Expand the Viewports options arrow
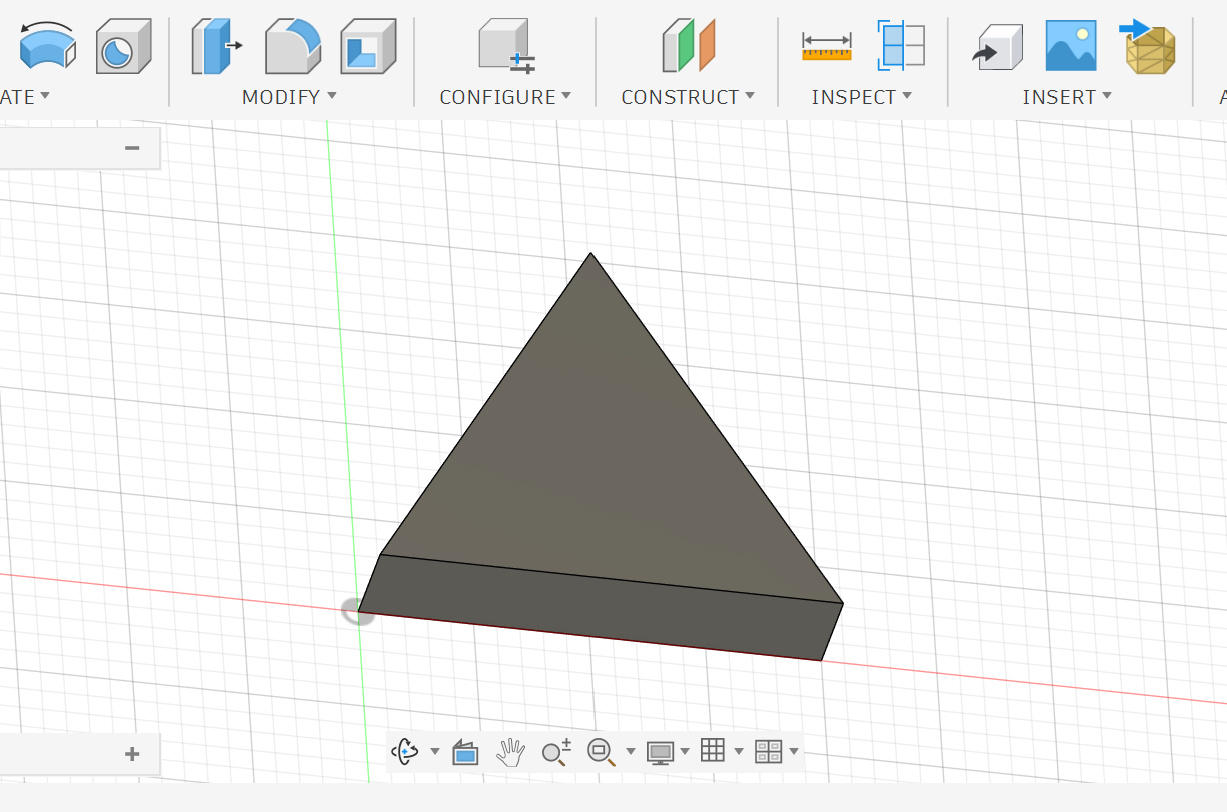Screen dimensions: 1227x812 point(794,752)
